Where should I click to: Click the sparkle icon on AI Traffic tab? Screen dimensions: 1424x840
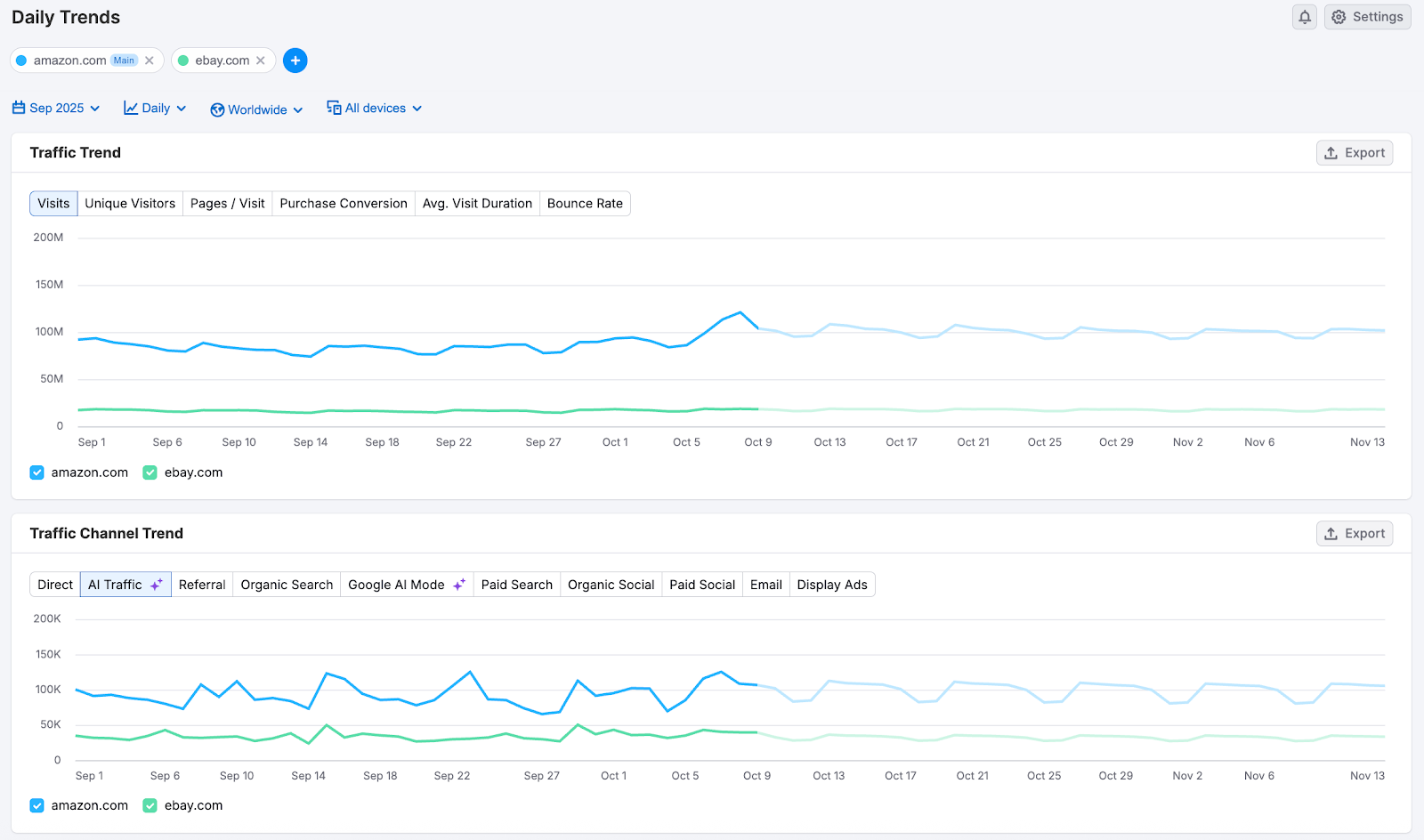tap(156, 584)
